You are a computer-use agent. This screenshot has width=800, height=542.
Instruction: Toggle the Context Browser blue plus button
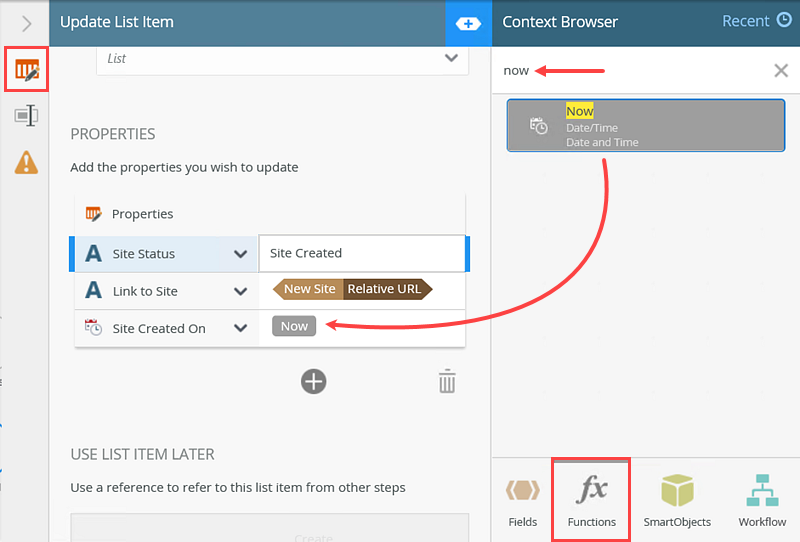point(468,23)
